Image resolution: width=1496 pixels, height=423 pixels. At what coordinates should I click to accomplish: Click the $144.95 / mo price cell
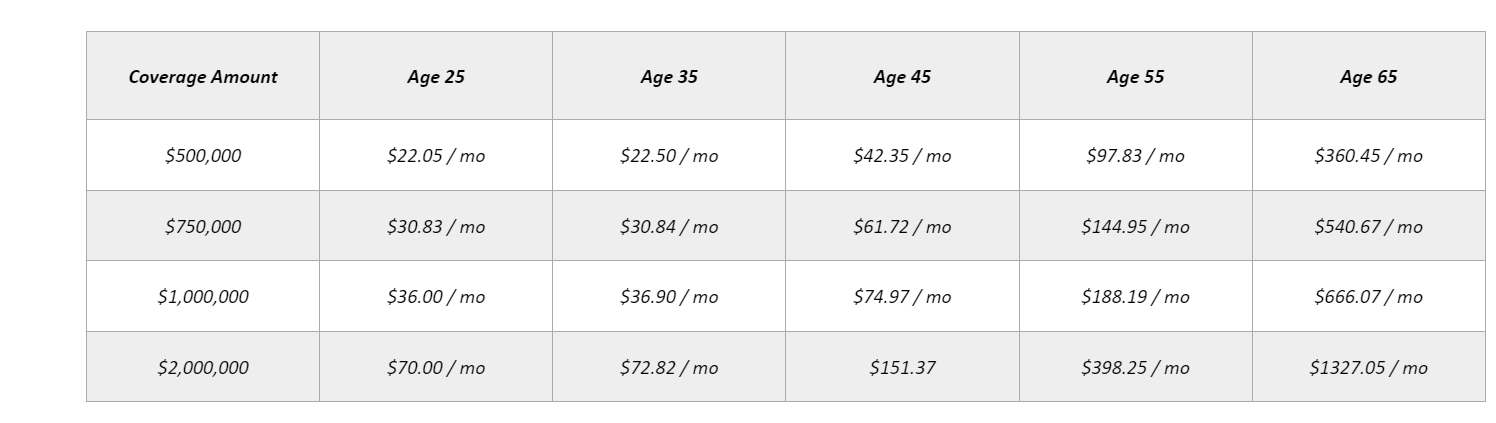(x=1135, y=227)
